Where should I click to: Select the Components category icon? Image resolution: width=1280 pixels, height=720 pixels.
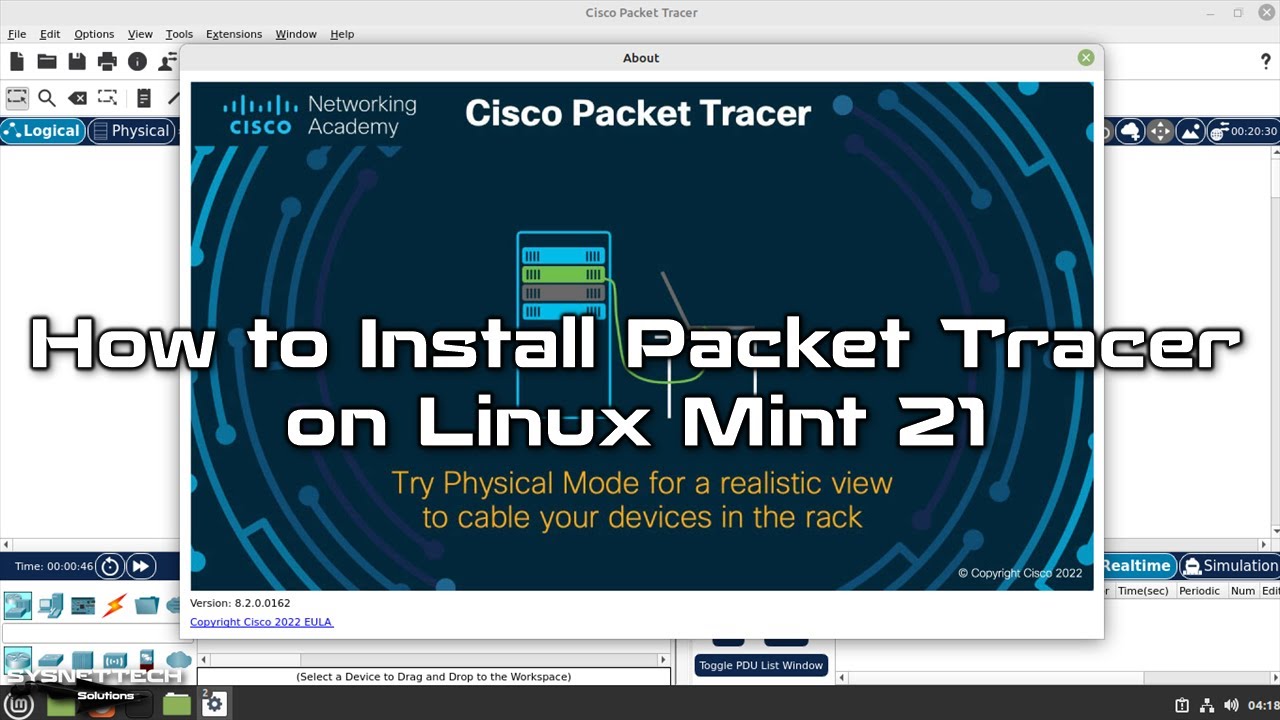pyautogui.click(x=83, y=605)
